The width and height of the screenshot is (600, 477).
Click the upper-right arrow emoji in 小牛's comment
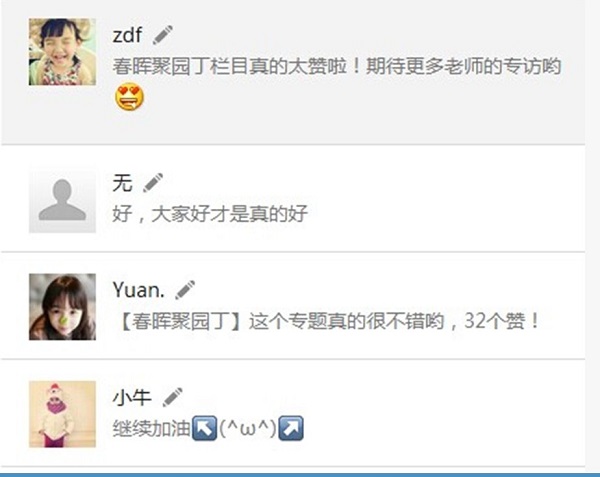click(291, 428)
